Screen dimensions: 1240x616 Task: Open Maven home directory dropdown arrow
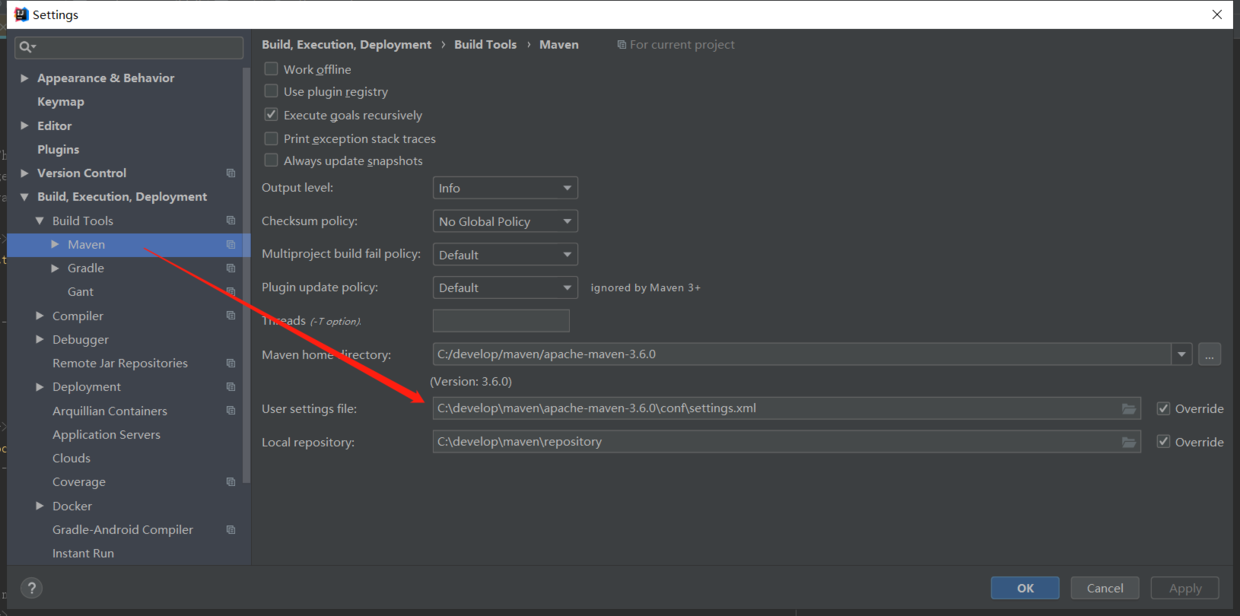click(1182, 354)
